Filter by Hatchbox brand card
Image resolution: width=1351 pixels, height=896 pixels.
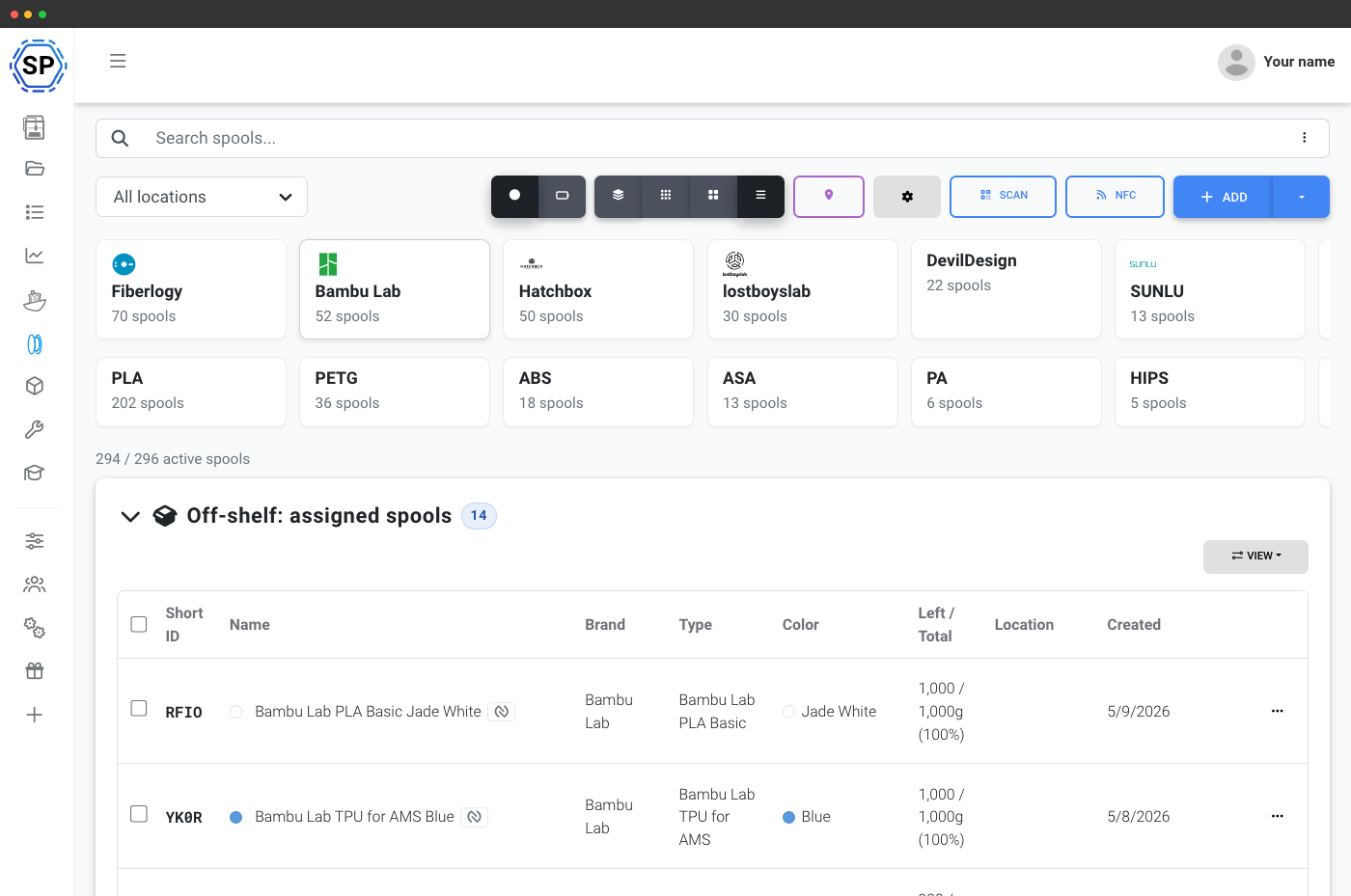pos(598,289)
